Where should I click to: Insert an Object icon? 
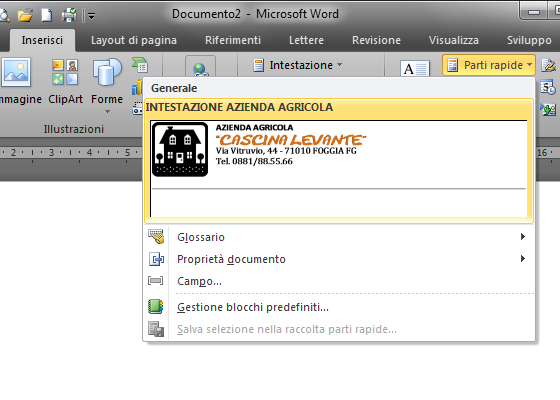click(x=548, y=109)
